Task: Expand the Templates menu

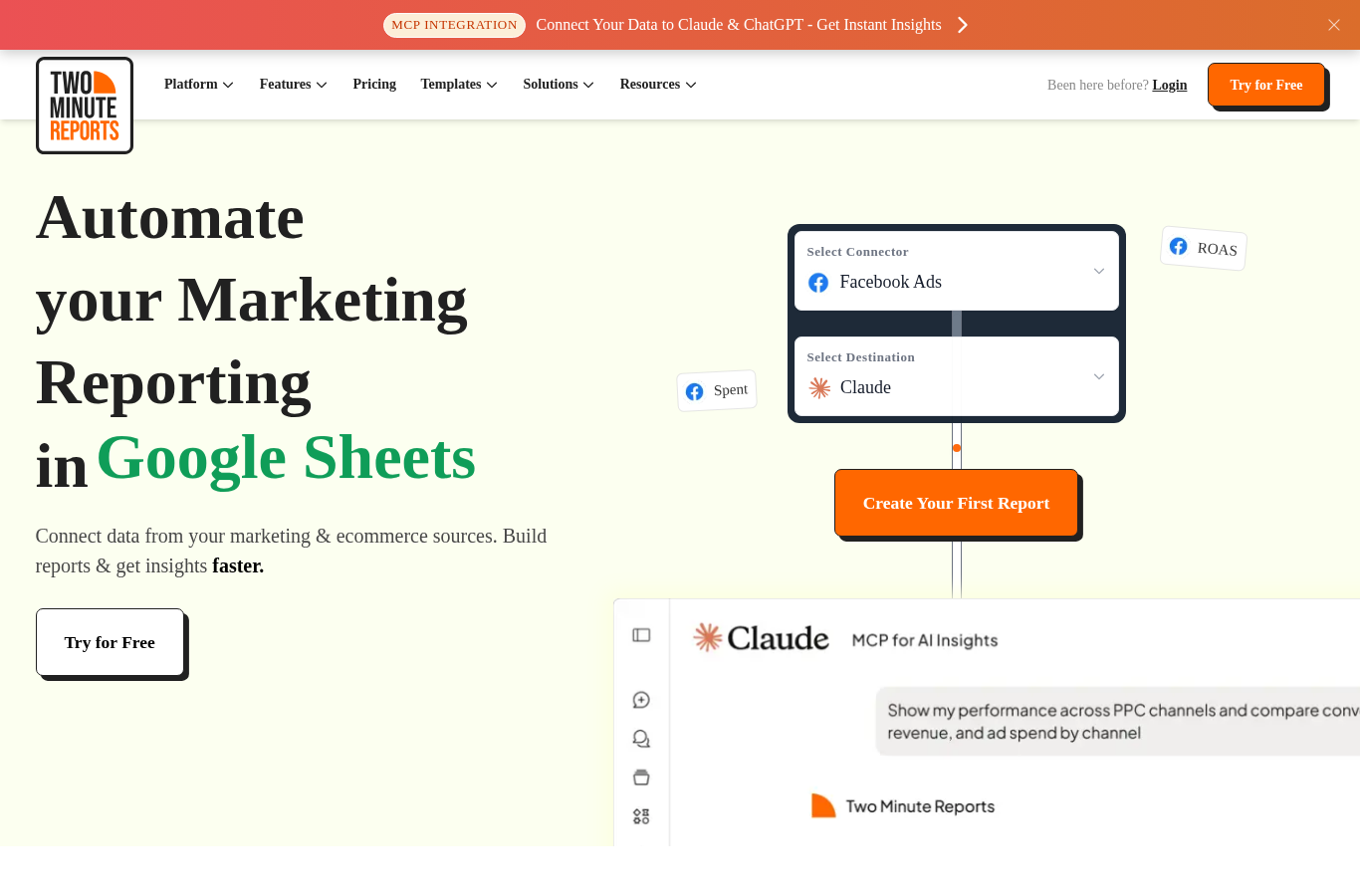Action: point(459,85)
